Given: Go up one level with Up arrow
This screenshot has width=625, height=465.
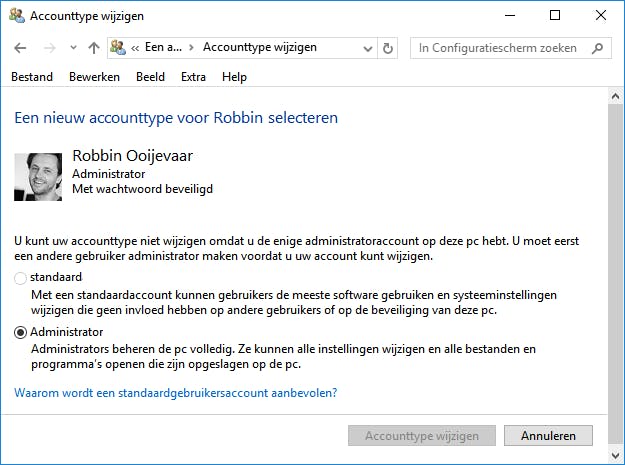Looking at the screenshot, I should (94, 48).
